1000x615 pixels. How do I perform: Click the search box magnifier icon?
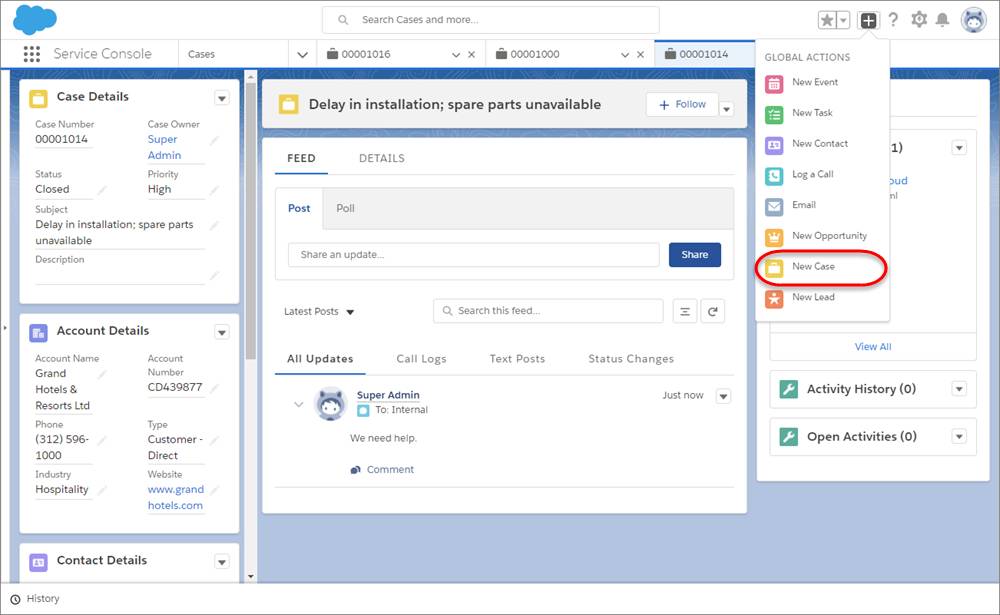pos(343,20)
